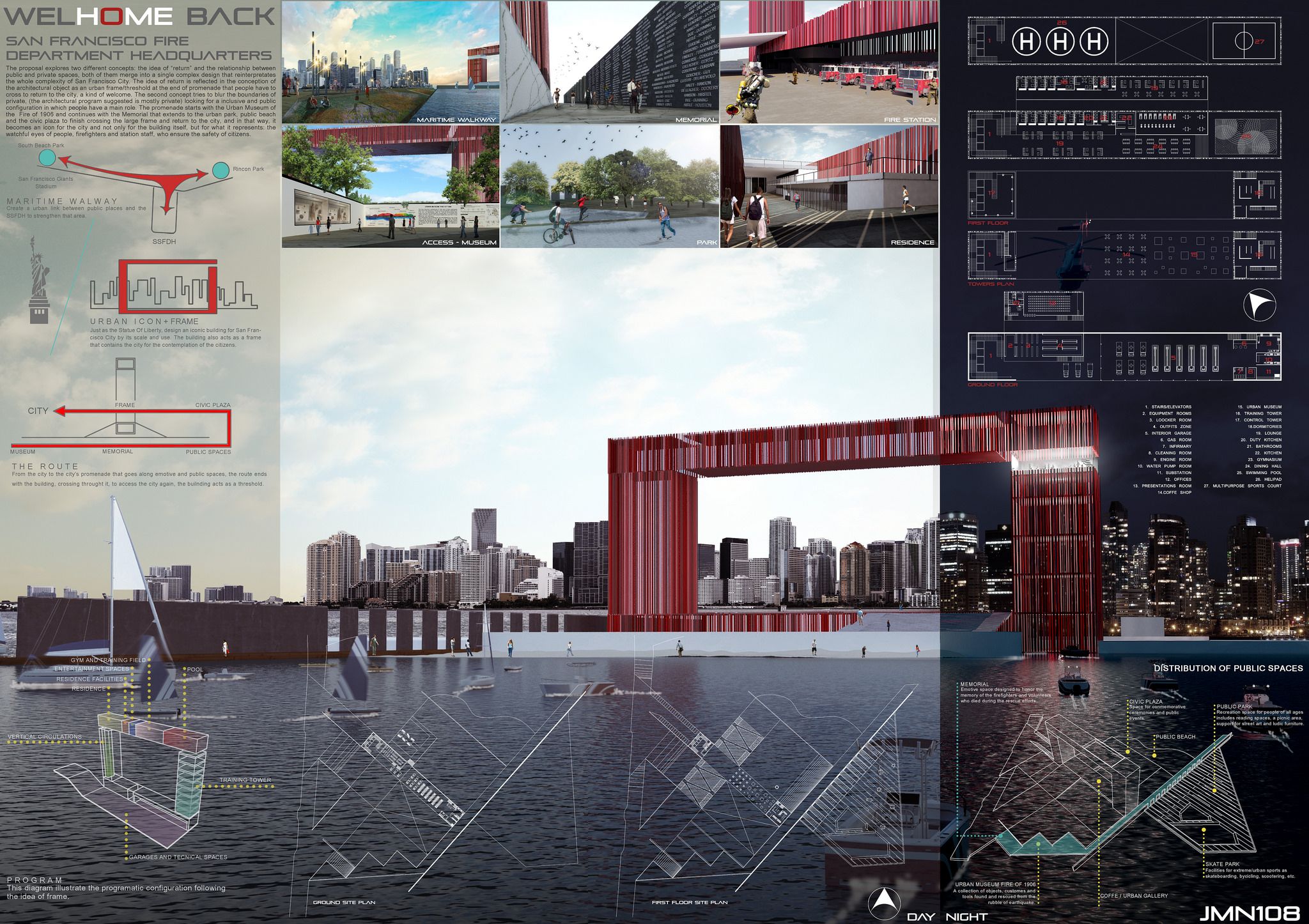Click the third helipad H circle
Viewport: 1309px width, 924px height.
[x=1094, y=42]
